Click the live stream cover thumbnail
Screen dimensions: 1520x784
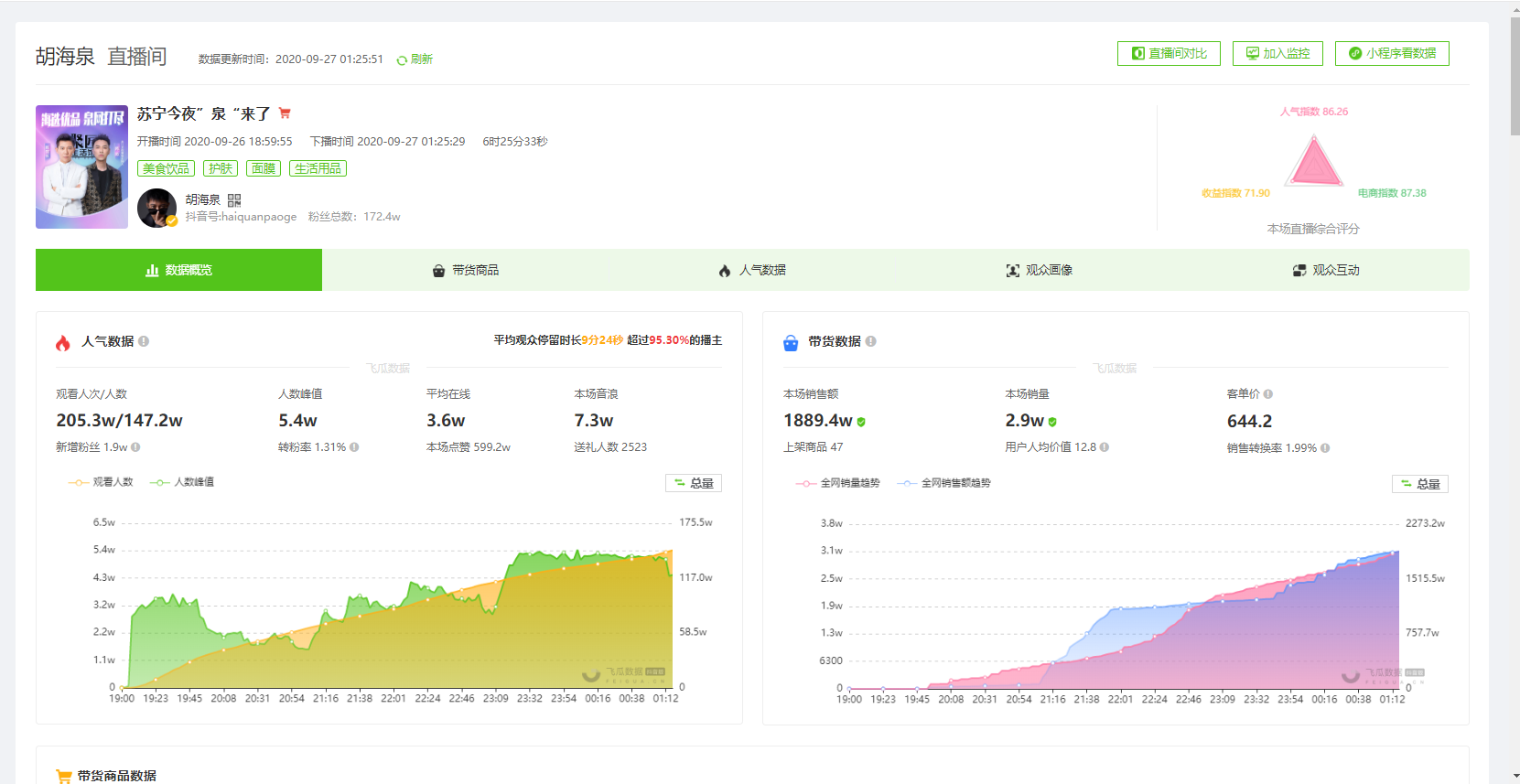pos(81,166)
